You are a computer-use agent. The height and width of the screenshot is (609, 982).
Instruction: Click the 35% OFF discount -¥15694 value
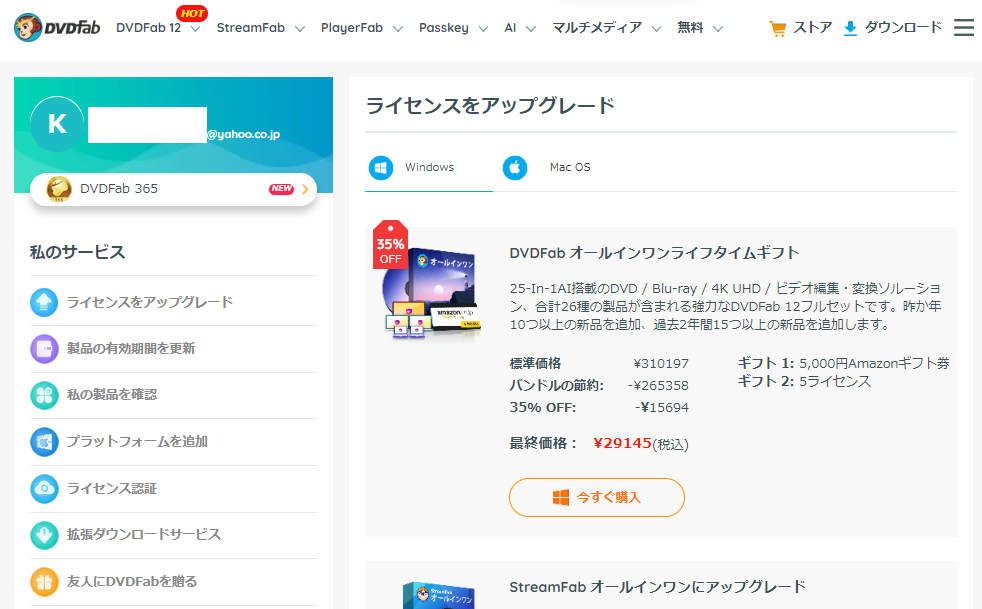pyautogui.click(x=662, y=408)
